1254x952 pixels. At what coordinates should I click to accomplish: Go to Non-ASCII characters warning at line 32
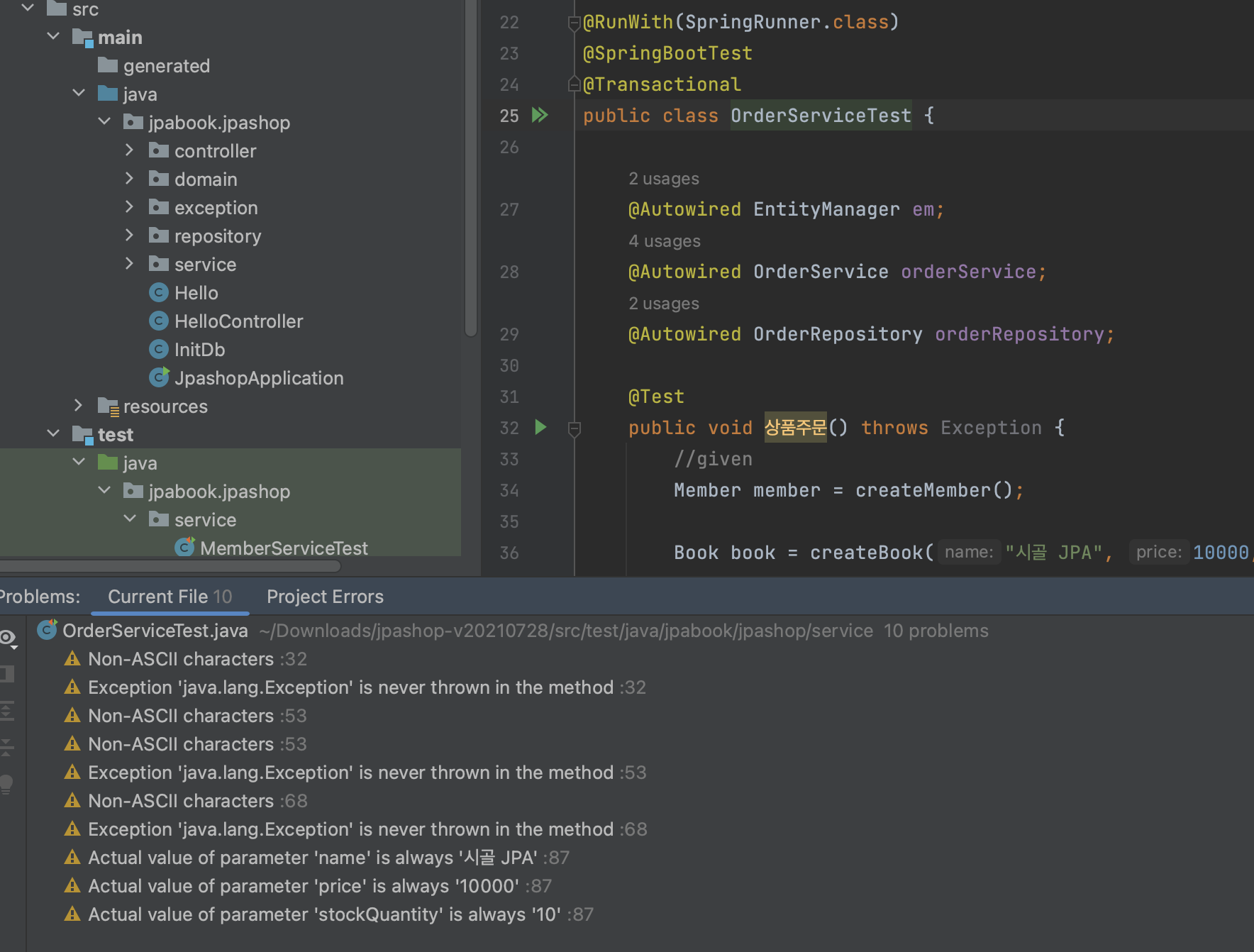[181, 659]
